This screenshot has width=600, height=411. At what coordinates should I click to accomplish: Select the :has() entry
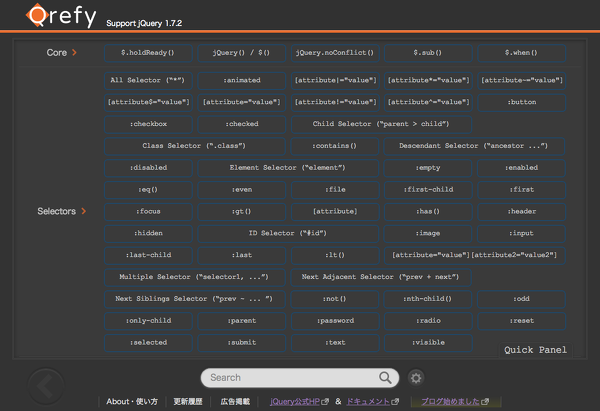pyautogui.click(x=428, y=211)
